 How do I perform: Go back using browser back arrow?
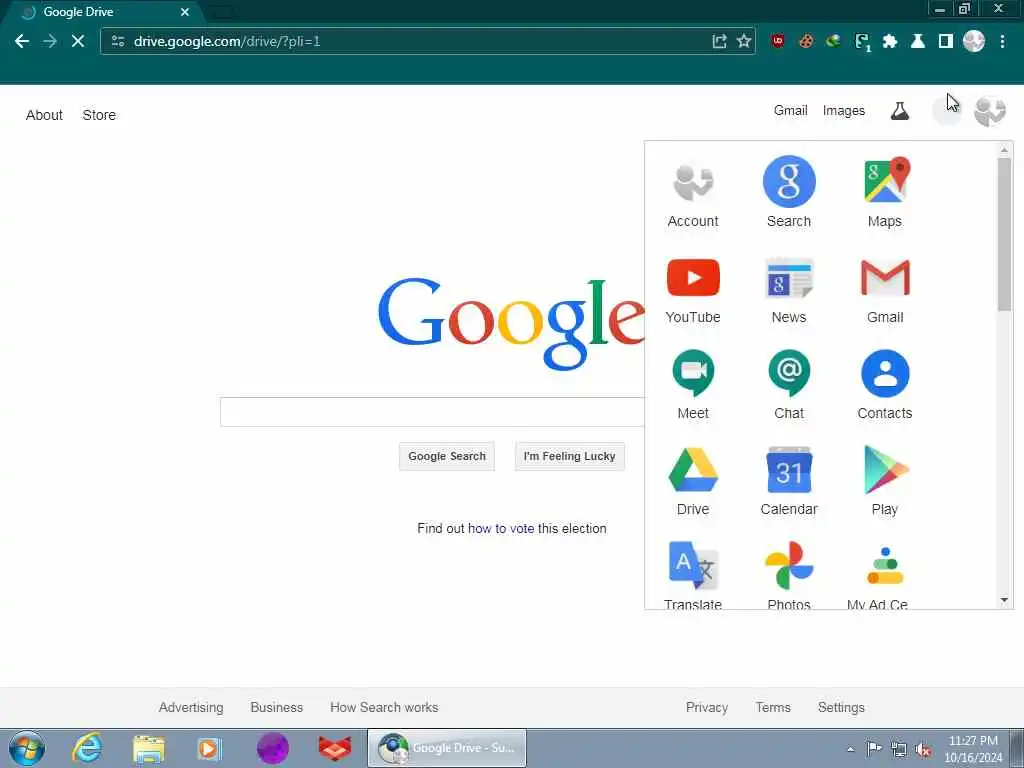click(x=22, y=41)
